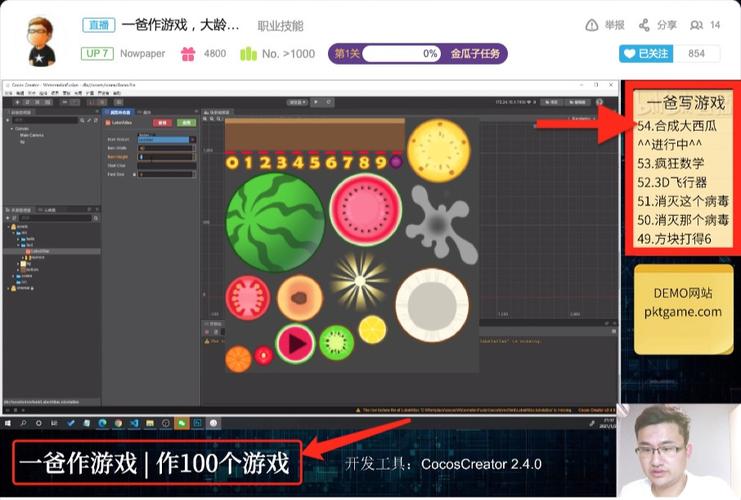Image resolution: width=741 pixels, height=500 pixels.
Task: Select the bg node under Canvas
Action: (x=22, y=142)
